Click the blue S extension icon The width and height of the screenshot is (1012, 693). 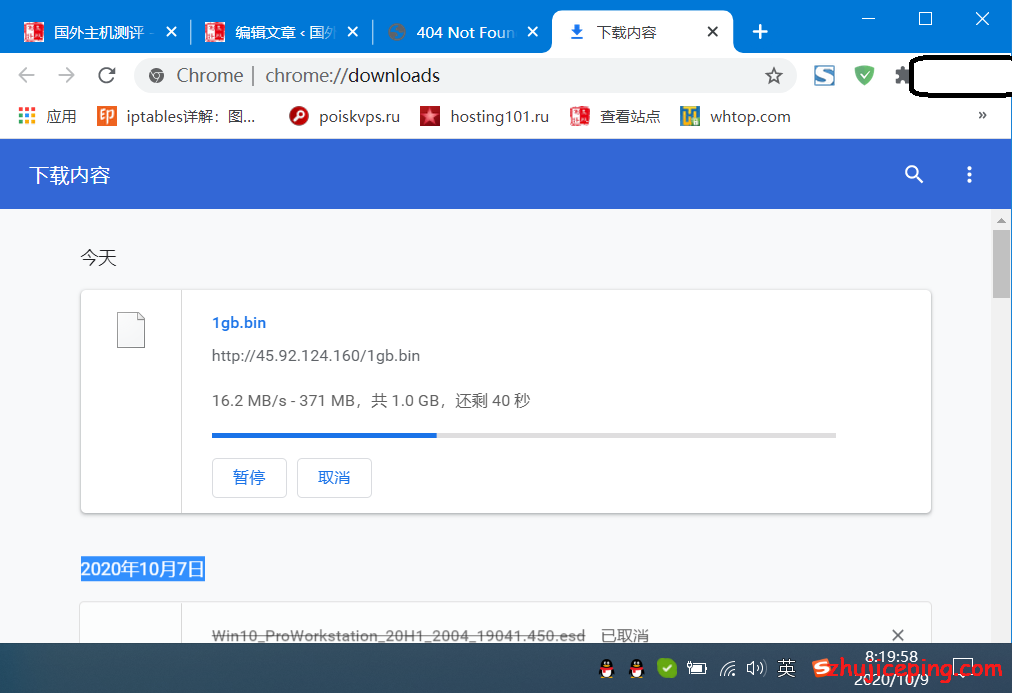coord(824,76)
